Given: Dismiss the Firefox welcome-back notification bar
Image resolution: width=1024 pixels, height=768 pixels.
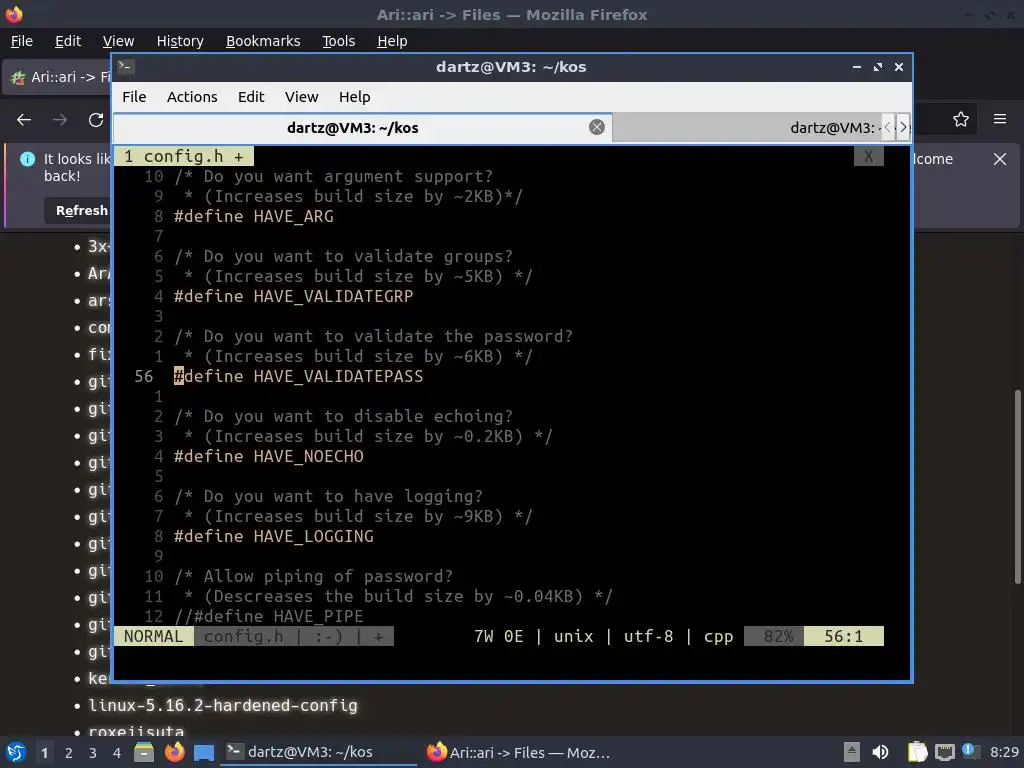Looking at the screenshot, I should [x=999, y=159].
